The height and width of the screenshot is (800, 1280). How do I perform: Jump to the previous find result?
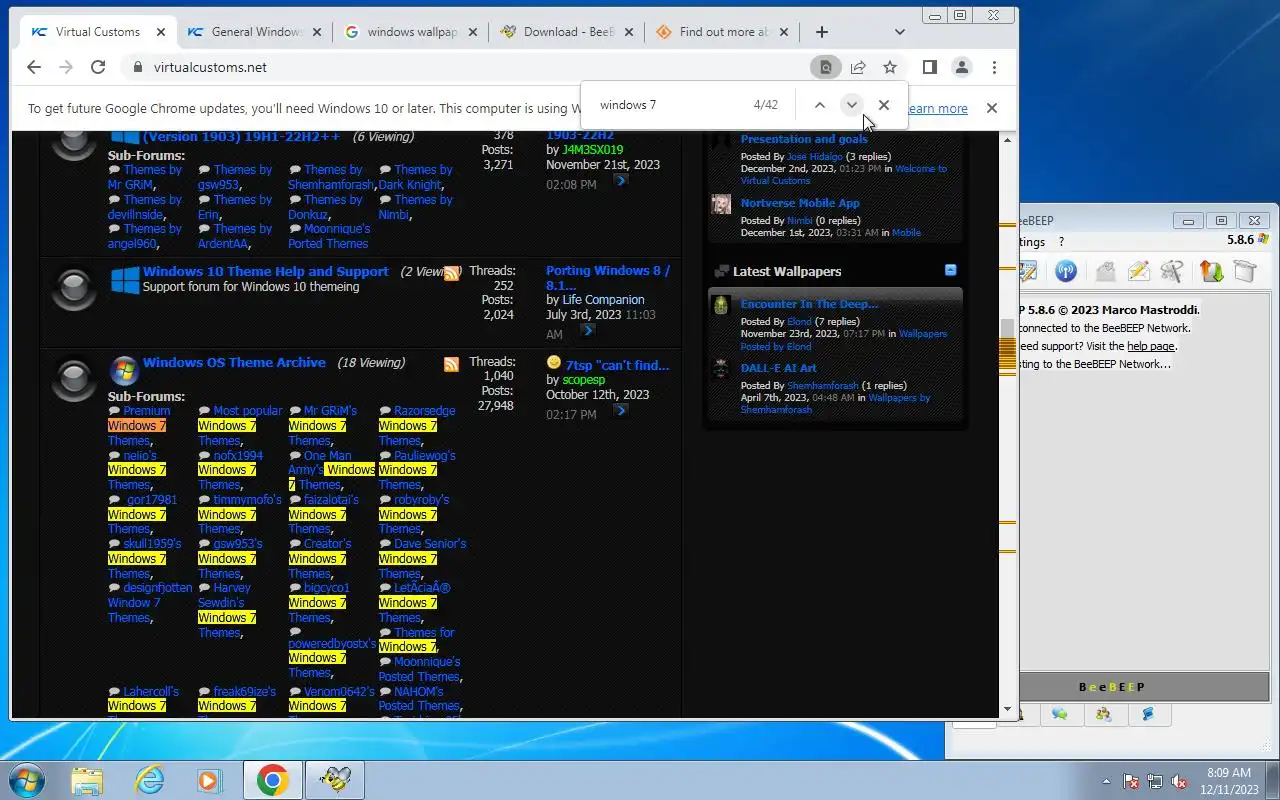[819, 105]
